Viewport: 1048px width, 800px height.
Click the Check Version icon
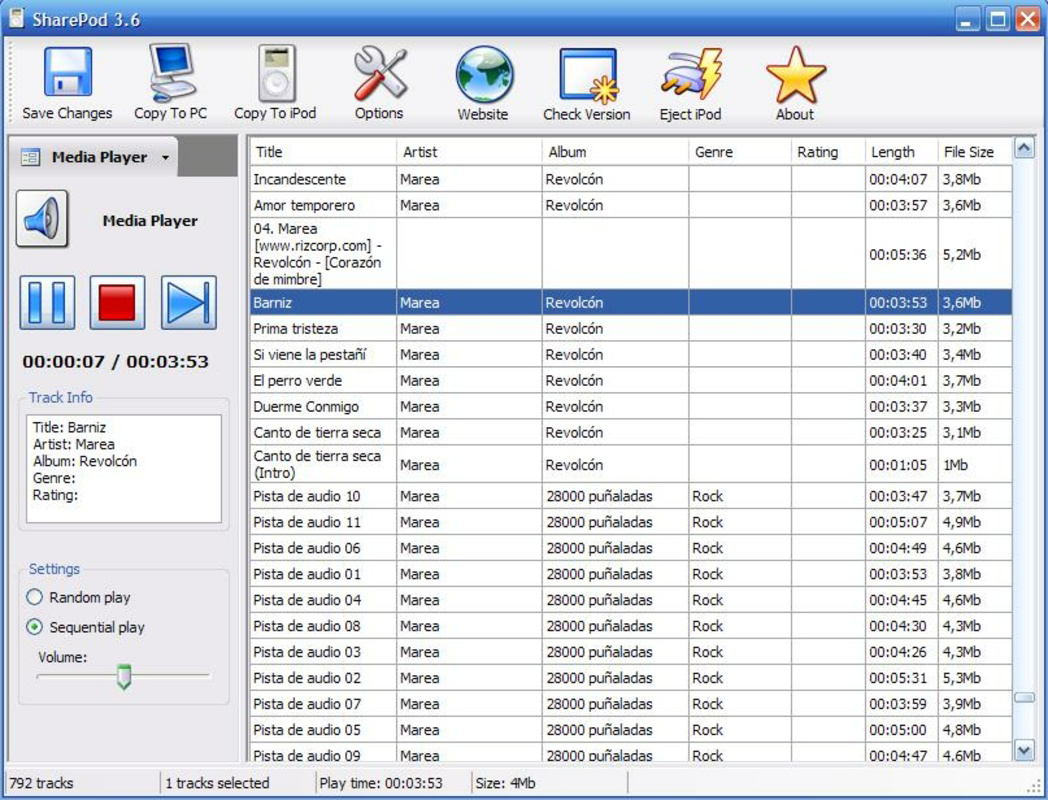click(586, 75)
